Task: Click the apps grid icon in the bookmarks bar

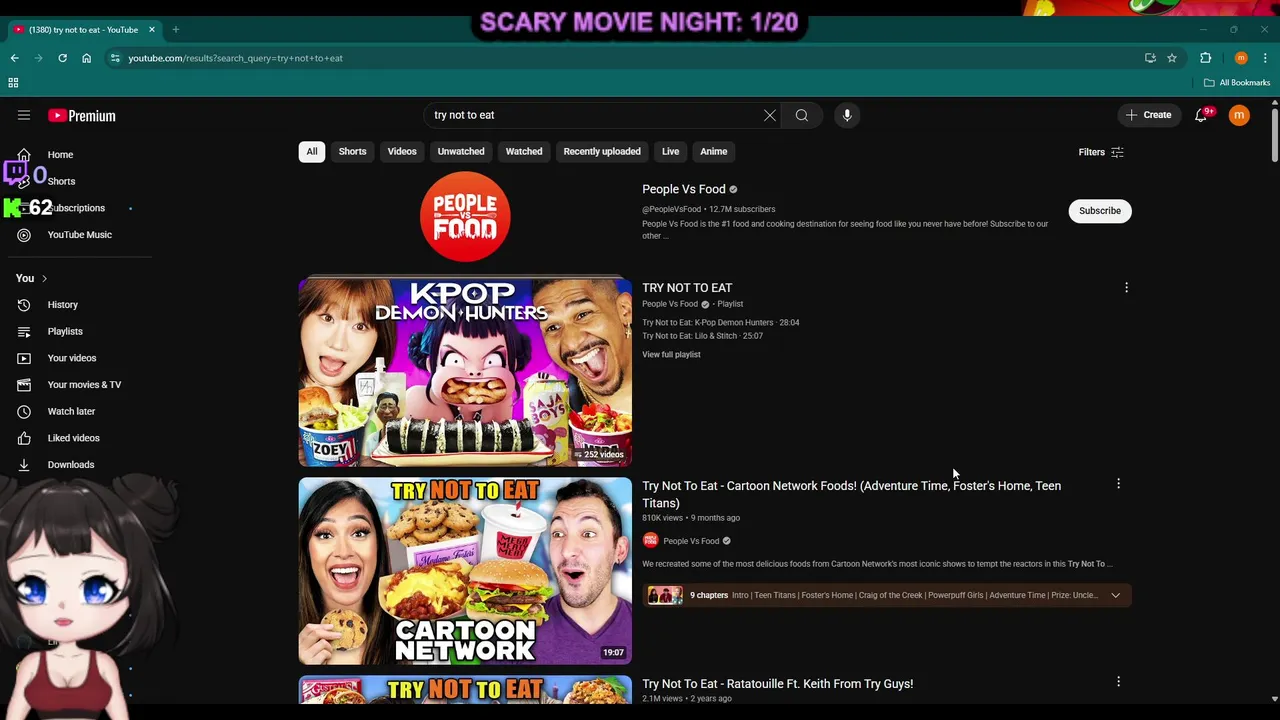Action: 13,83
